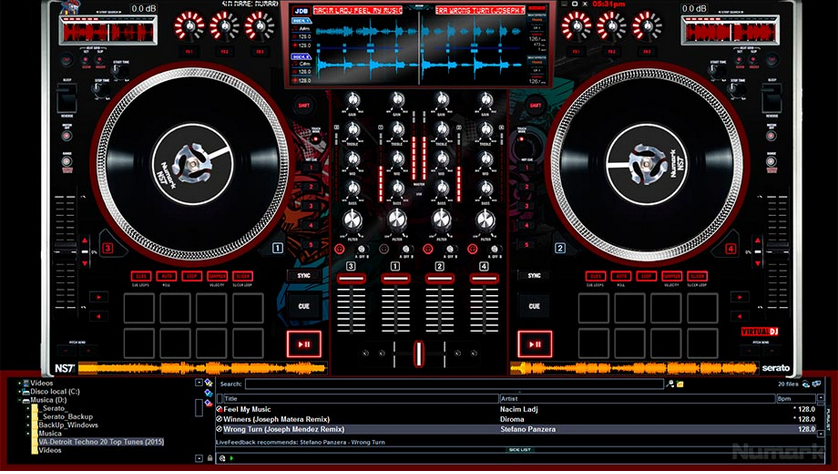
Task: Open the SIDE LIST panel
Action: click(519, 450)
